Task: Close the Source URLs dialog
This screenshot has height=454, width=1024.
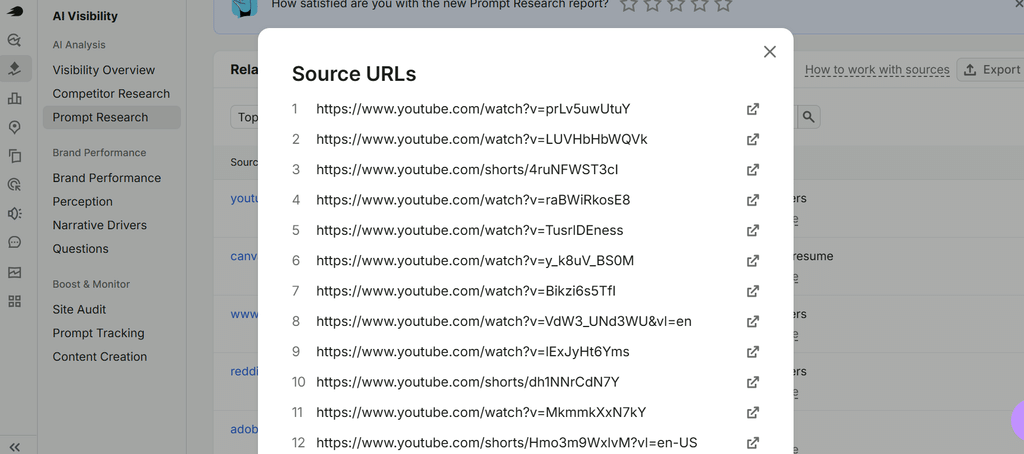Action: pos(769,52)
